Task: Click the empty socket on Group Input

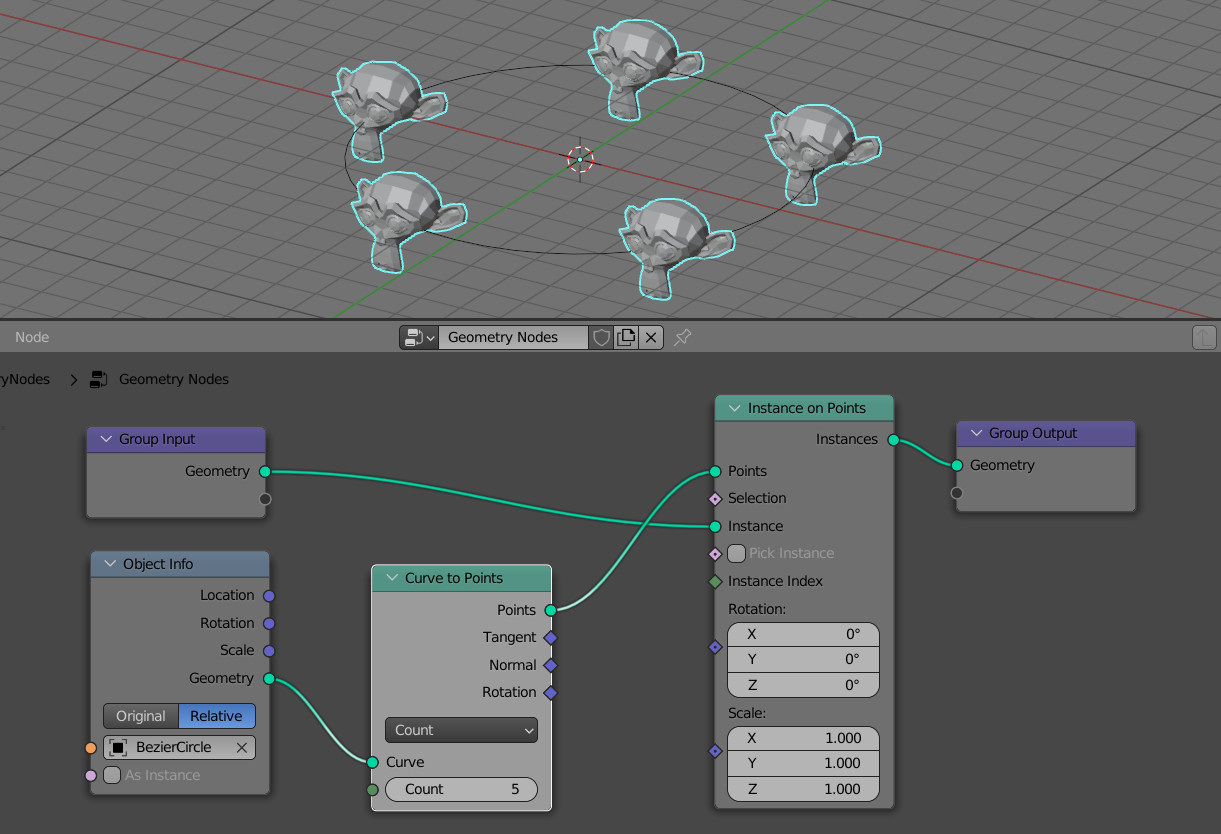Action: tap(265, 498)
